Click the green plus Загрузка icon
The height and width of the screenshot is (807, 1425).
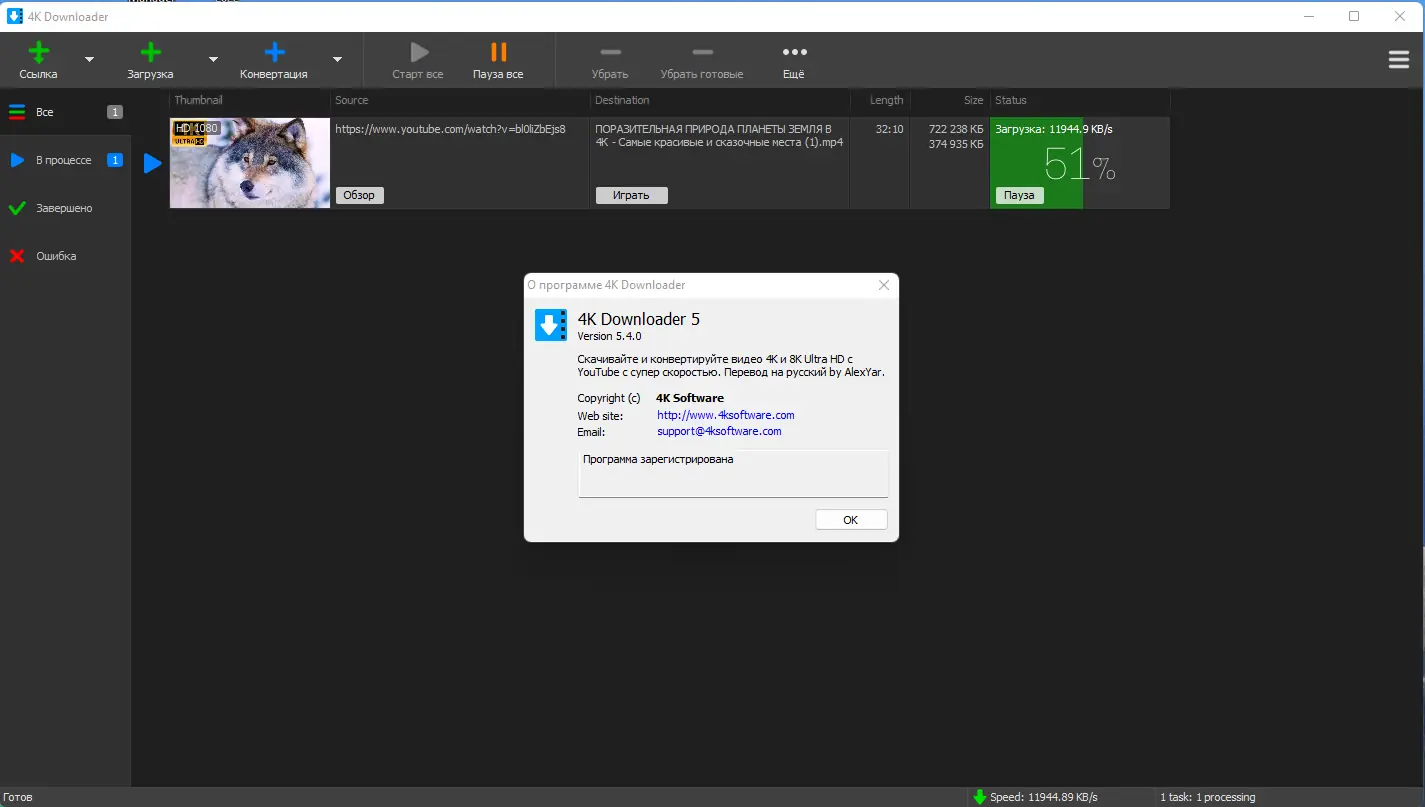(x=150, y=53)
